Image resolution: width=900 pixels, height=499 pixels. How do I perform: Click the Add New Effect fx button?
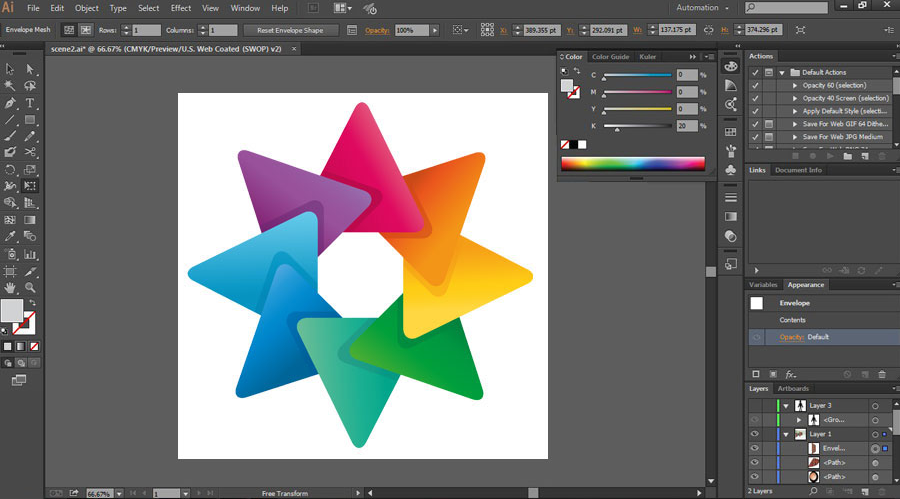790,374
